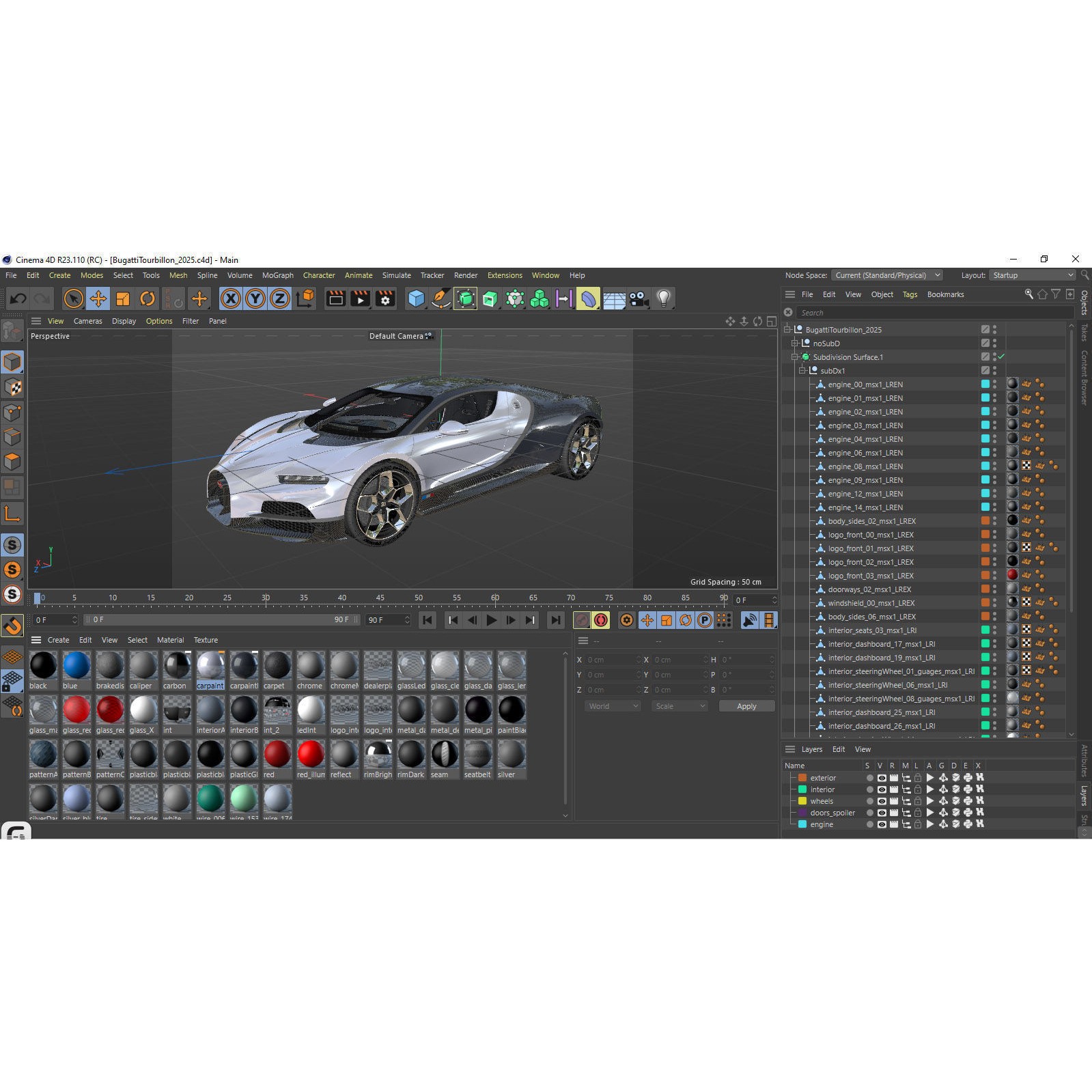
Task: Open viewport Cameras menu
Action: click(x=88, y=321)
